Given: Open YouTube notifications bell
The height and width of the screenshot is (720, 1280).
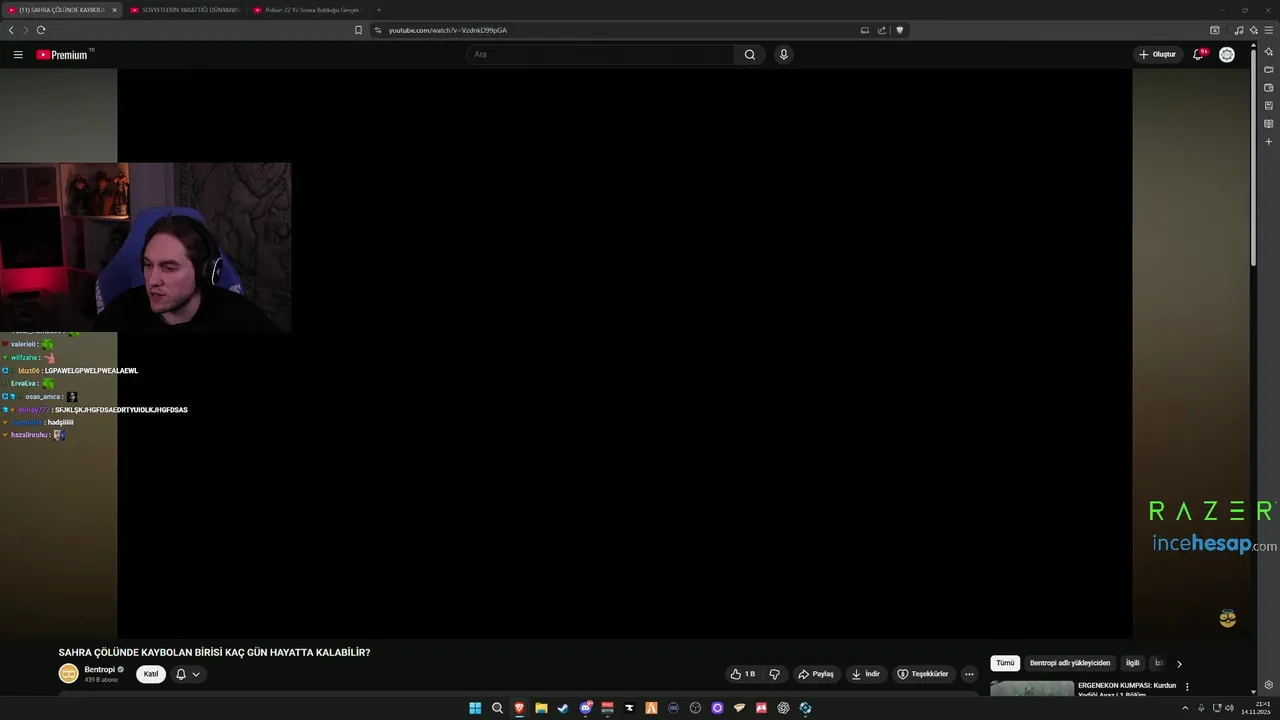Looking at the screenshot, I should (x=1199, y=54).
